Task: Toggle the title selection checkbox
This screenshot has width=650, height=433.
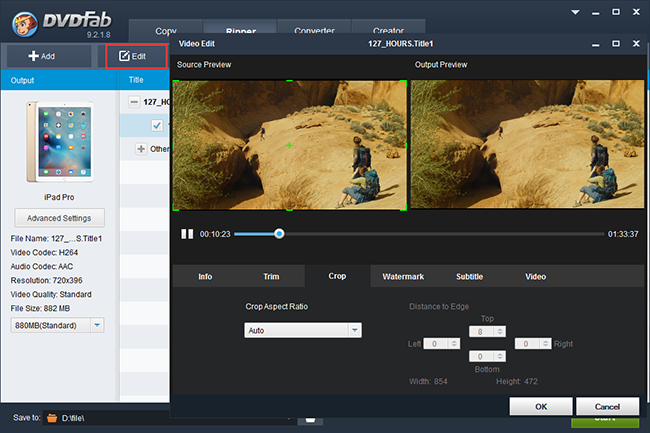Action: [x=157, y=125]
